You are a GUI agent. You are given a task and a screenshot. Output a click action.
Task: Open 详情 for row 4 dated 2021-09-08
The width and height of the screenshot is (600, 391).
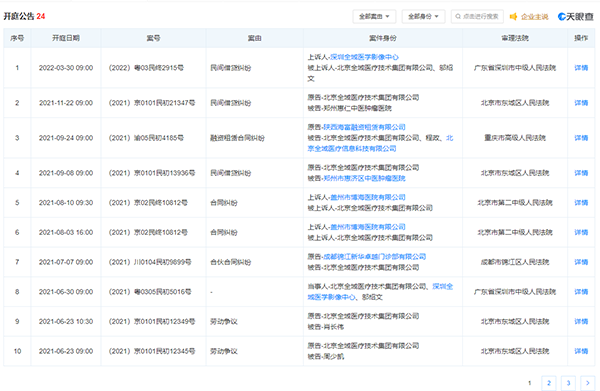581,173
